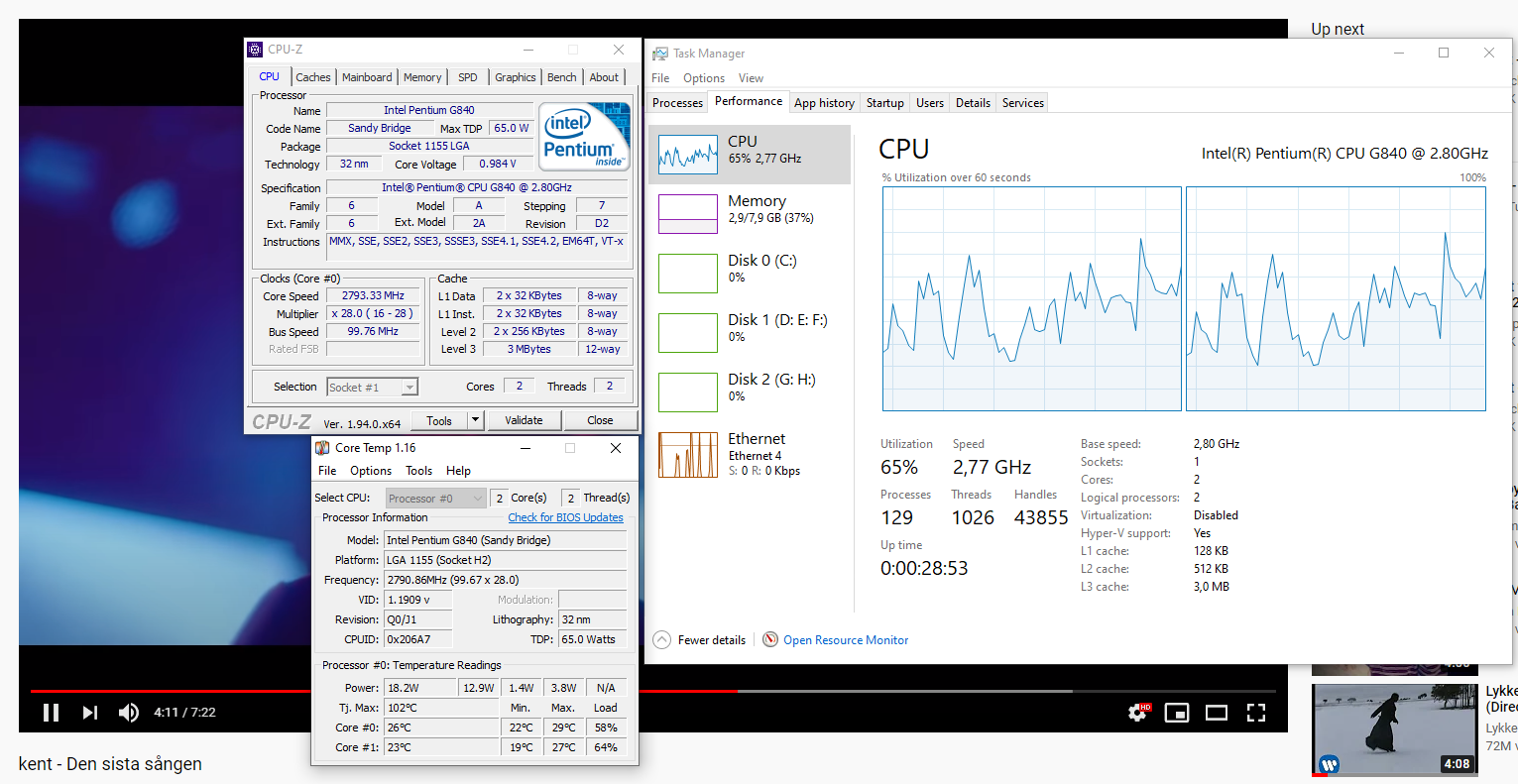Screen dimensions: 1518x784
Task: Pause the YouTube video
Action: tap(51, 713)
